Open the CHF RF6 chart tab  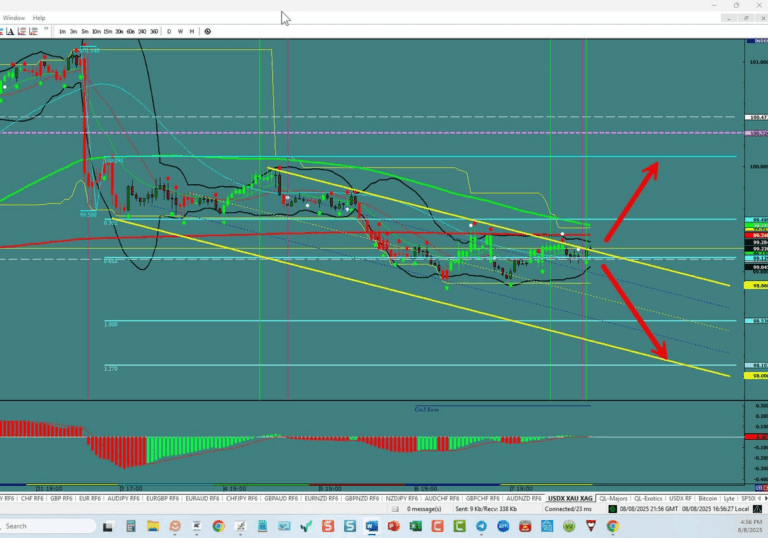coord(32,498)
